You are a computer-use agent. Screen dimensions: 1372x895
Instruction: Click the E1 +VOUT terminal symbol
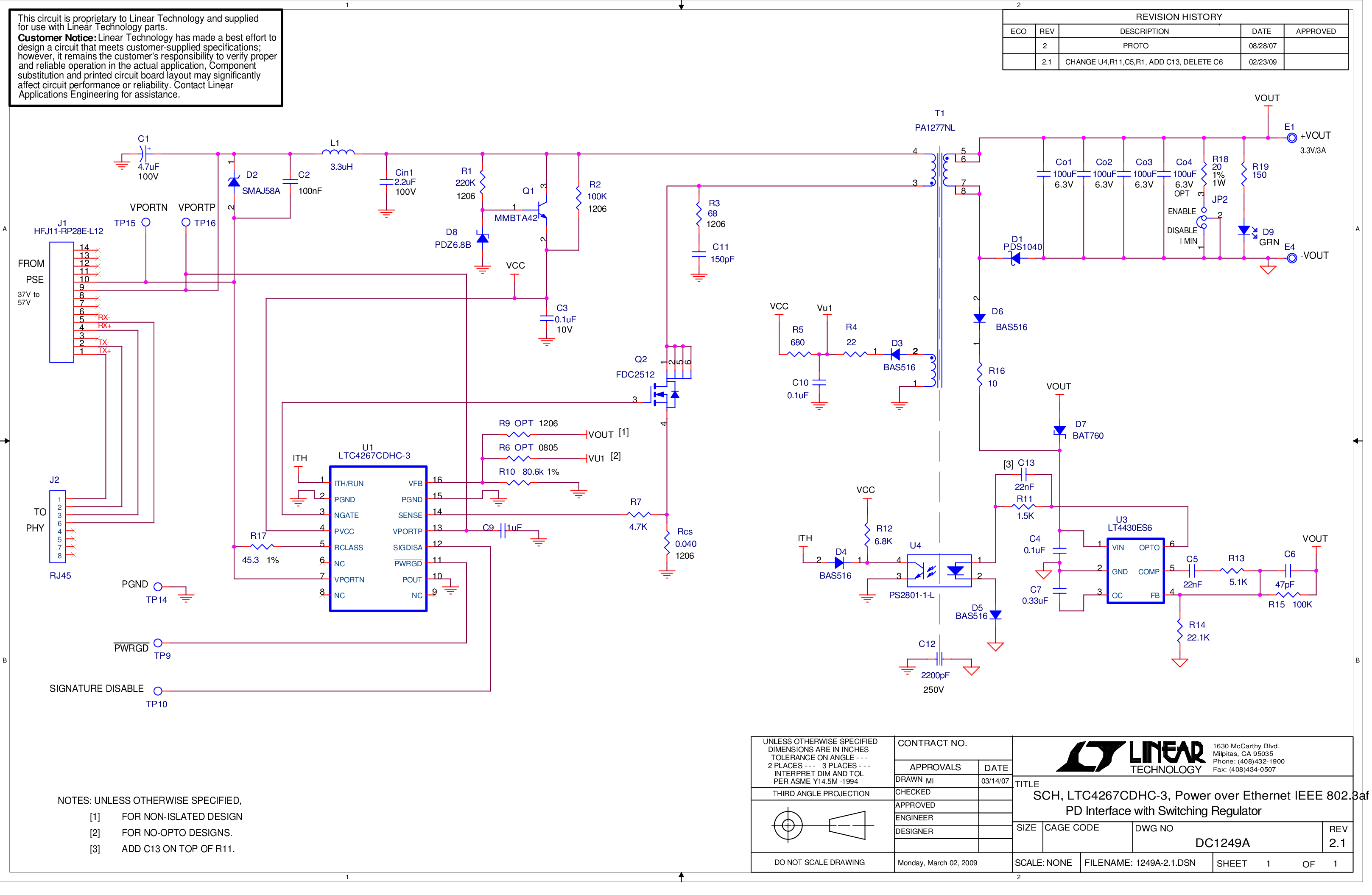pos(1292,137)
